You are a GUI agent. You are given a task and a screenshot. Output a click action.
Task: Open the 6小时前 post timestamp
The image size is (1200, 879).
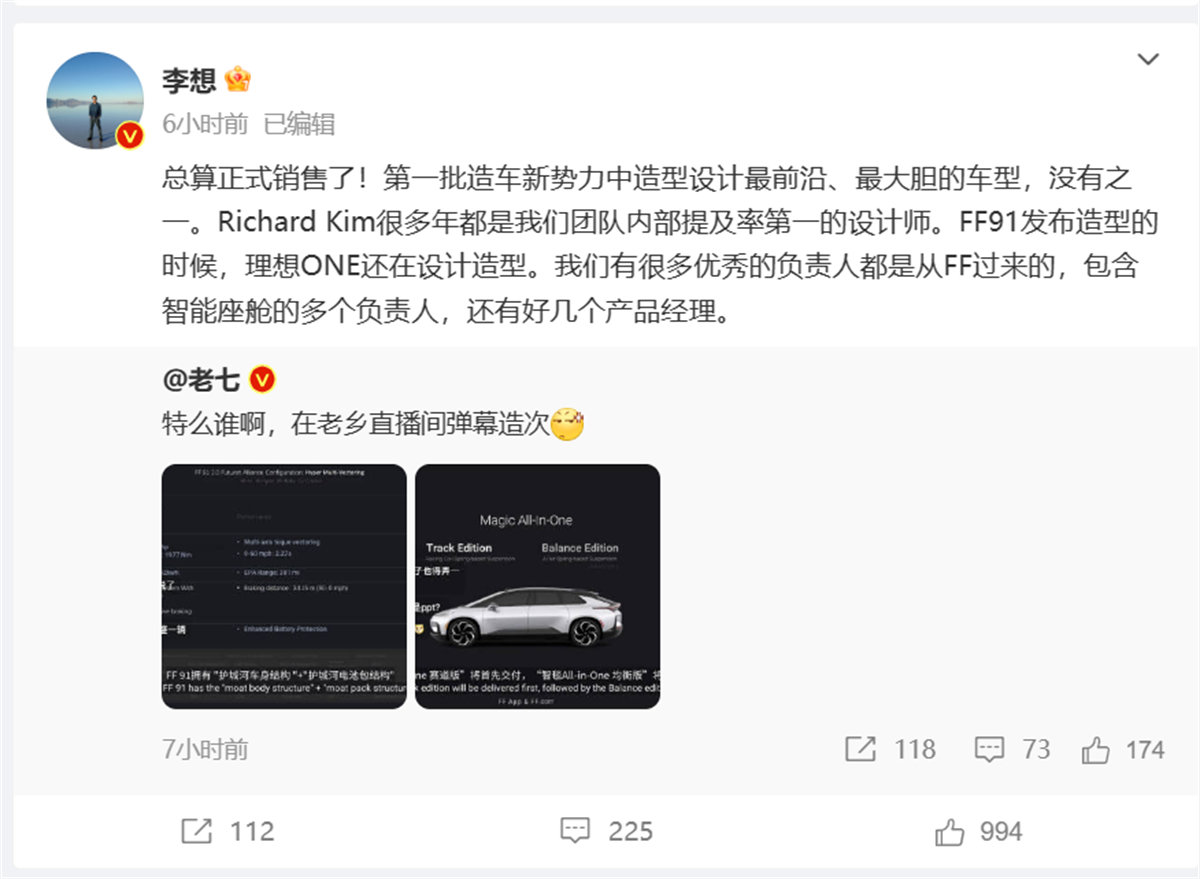(205, 124)
